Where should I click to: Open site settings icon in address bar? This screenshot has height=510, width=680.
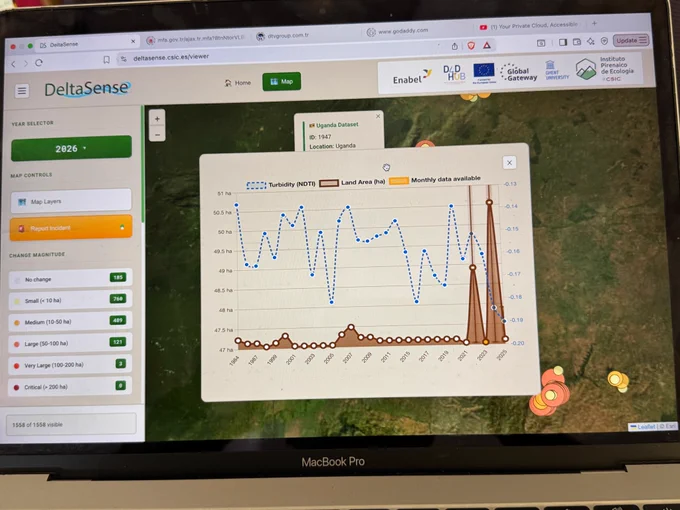(x=124, y=59)
